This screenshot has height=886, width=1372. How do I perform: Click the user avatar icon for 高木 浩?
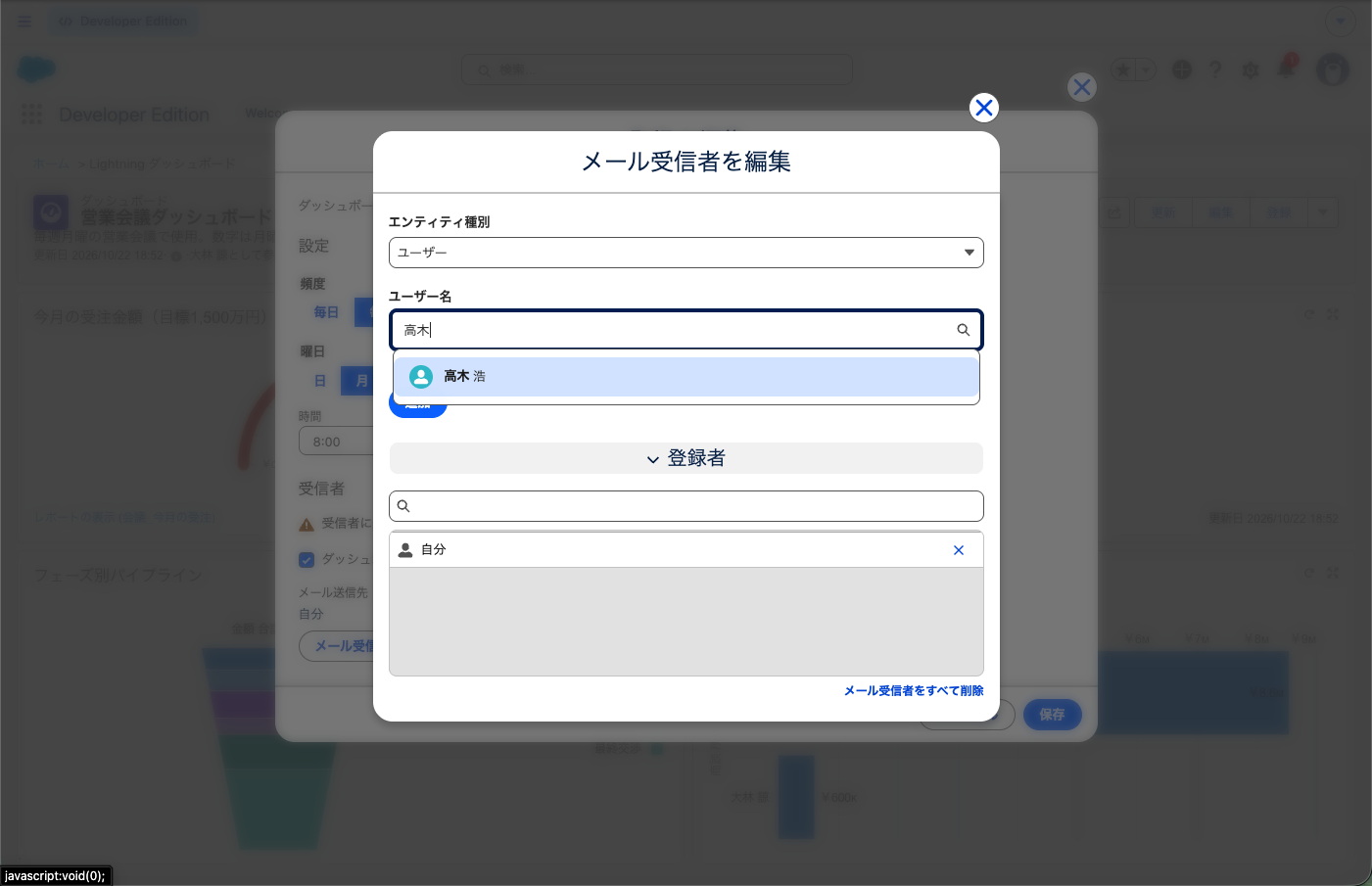[421, 377]
